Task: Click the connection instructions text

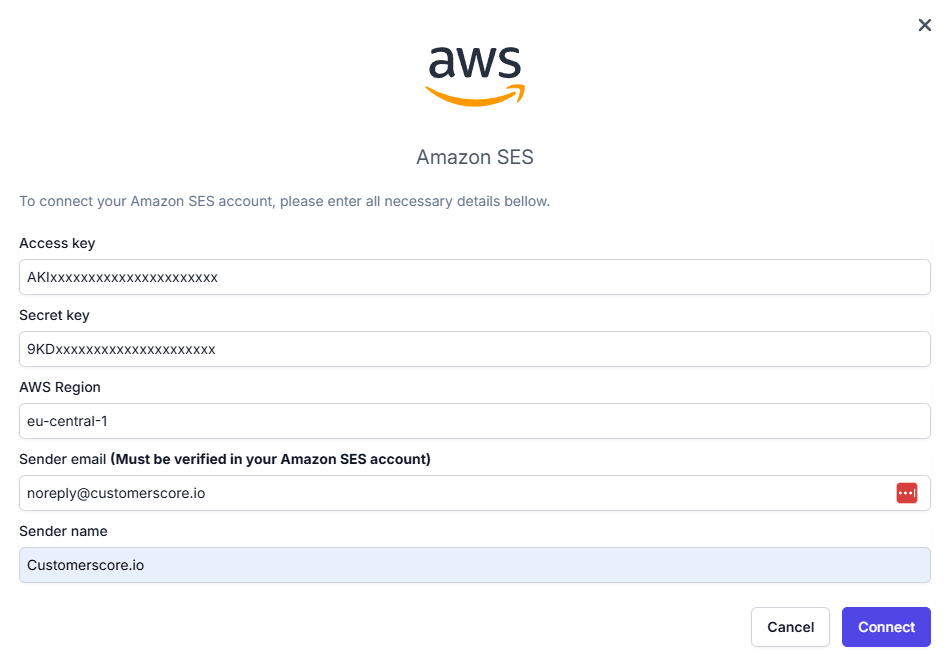Action: [x=283, y=201]
